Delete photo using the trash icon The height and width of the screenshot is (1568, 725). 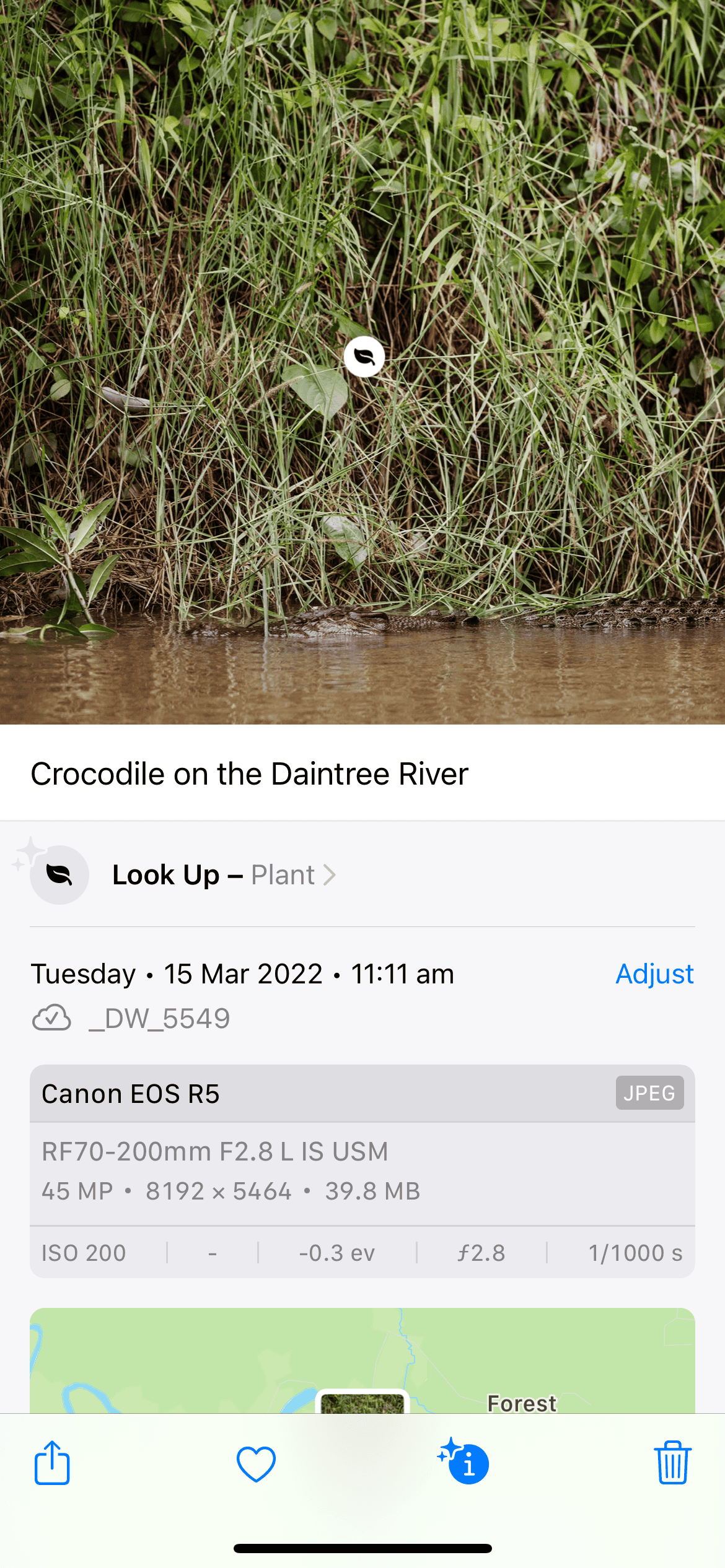pos(672,1463)
